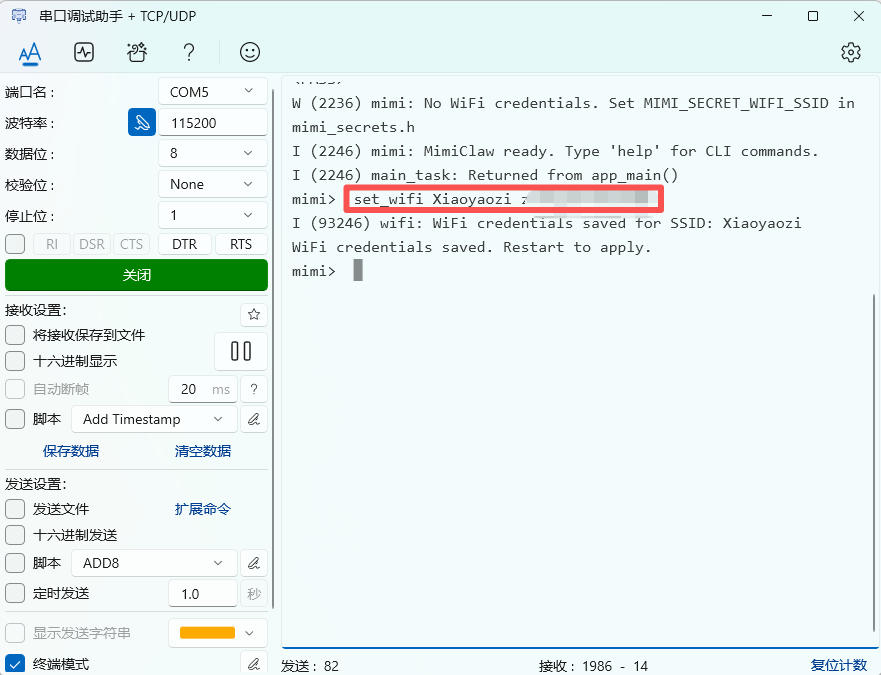Open the orange color swatch dropdown

click(x=217, y=633)
